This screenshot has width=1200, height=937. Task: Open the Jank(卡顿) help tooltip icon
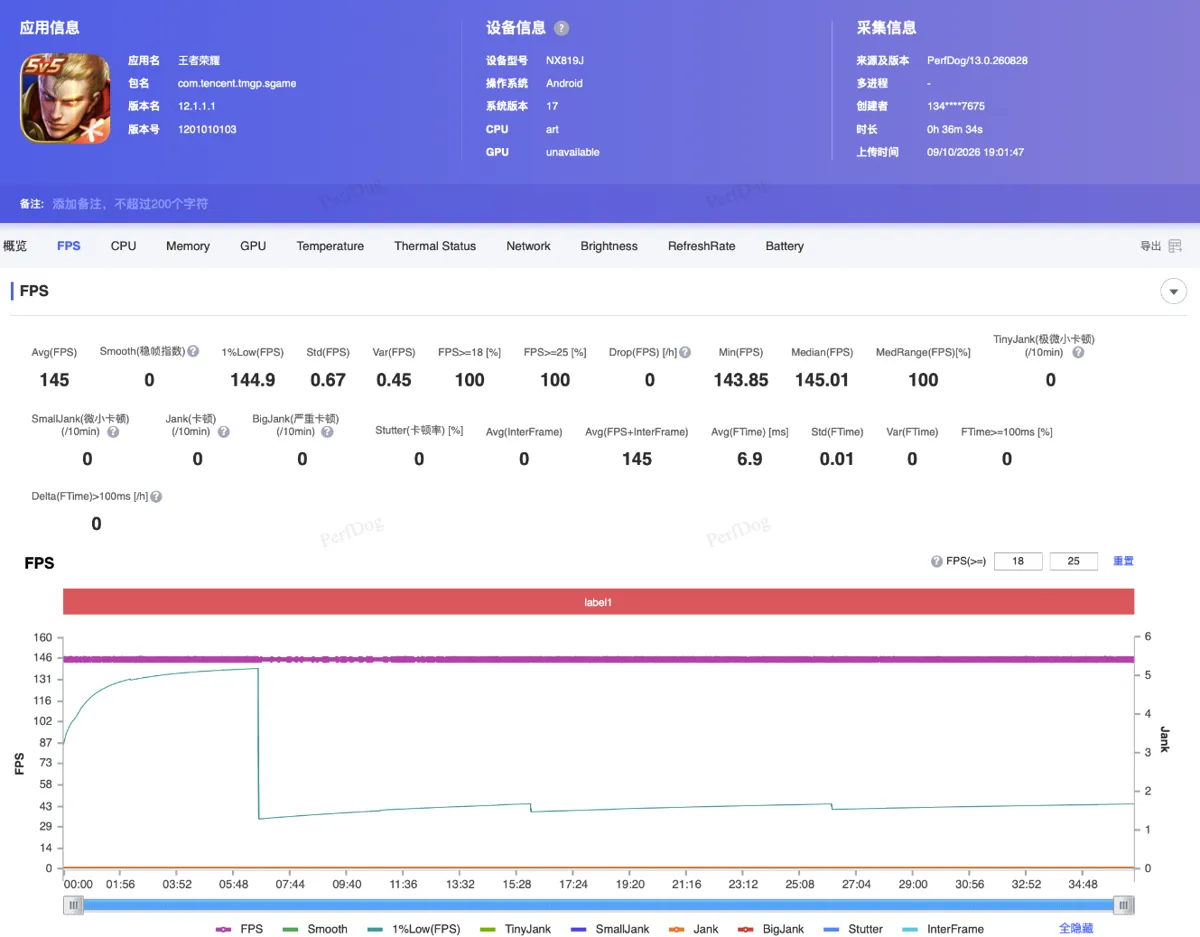(223, 432)
